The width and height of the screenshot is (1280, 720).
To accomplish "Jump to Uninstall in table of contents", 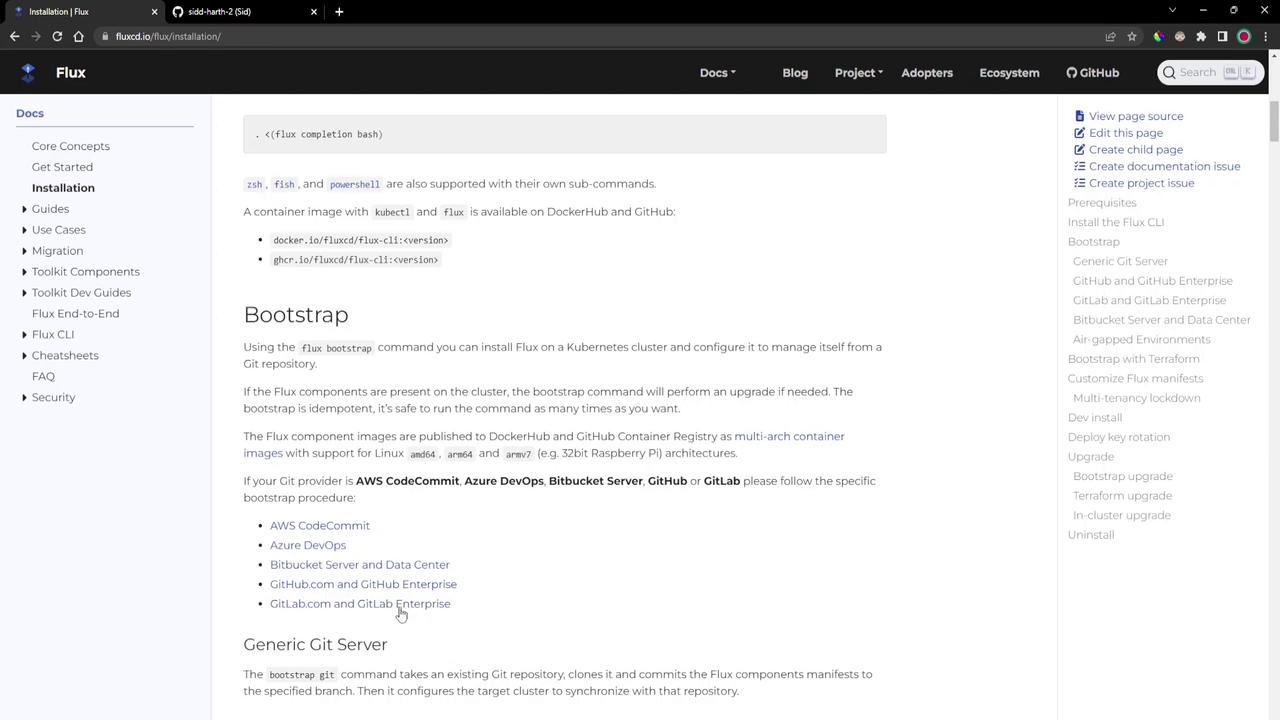I will pyautogui.click(x=1091, y=535).
